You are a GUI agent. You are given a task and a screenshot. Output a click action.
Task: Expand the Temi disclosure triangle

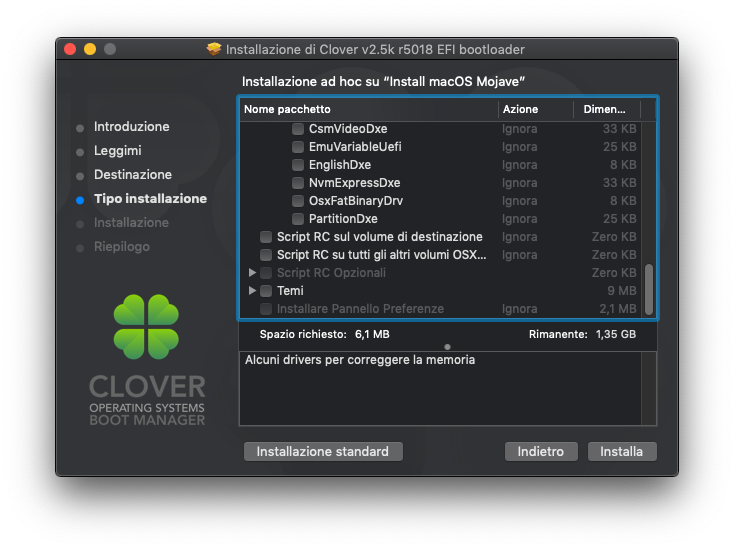[x=252, y=291]
